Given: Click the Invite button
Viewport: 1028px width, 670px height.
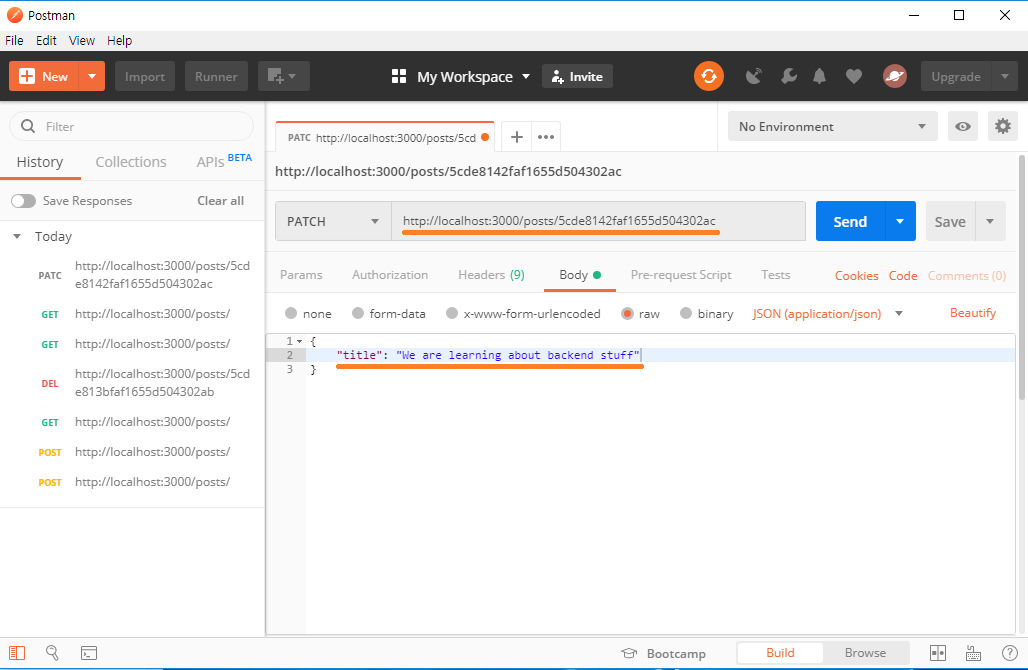Looking at the screenshot, I should click(x=577, y=77).
